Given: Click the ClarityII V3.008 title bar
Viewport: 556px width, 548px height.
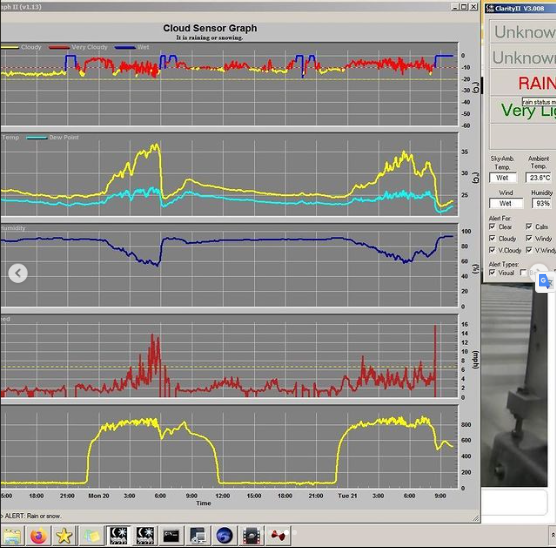Looking at the screenshot, I should point(520,8).
